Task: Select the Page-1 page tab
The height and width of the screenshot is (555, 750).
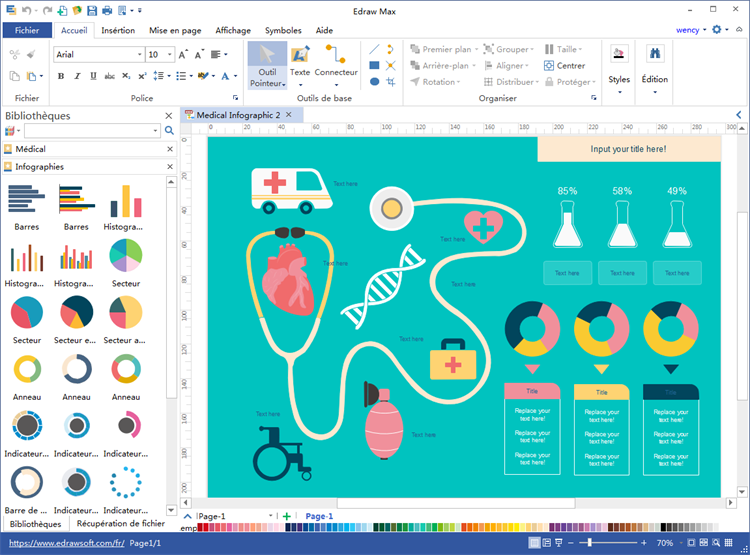Action: pyautogui.click(x=319, y=516)
